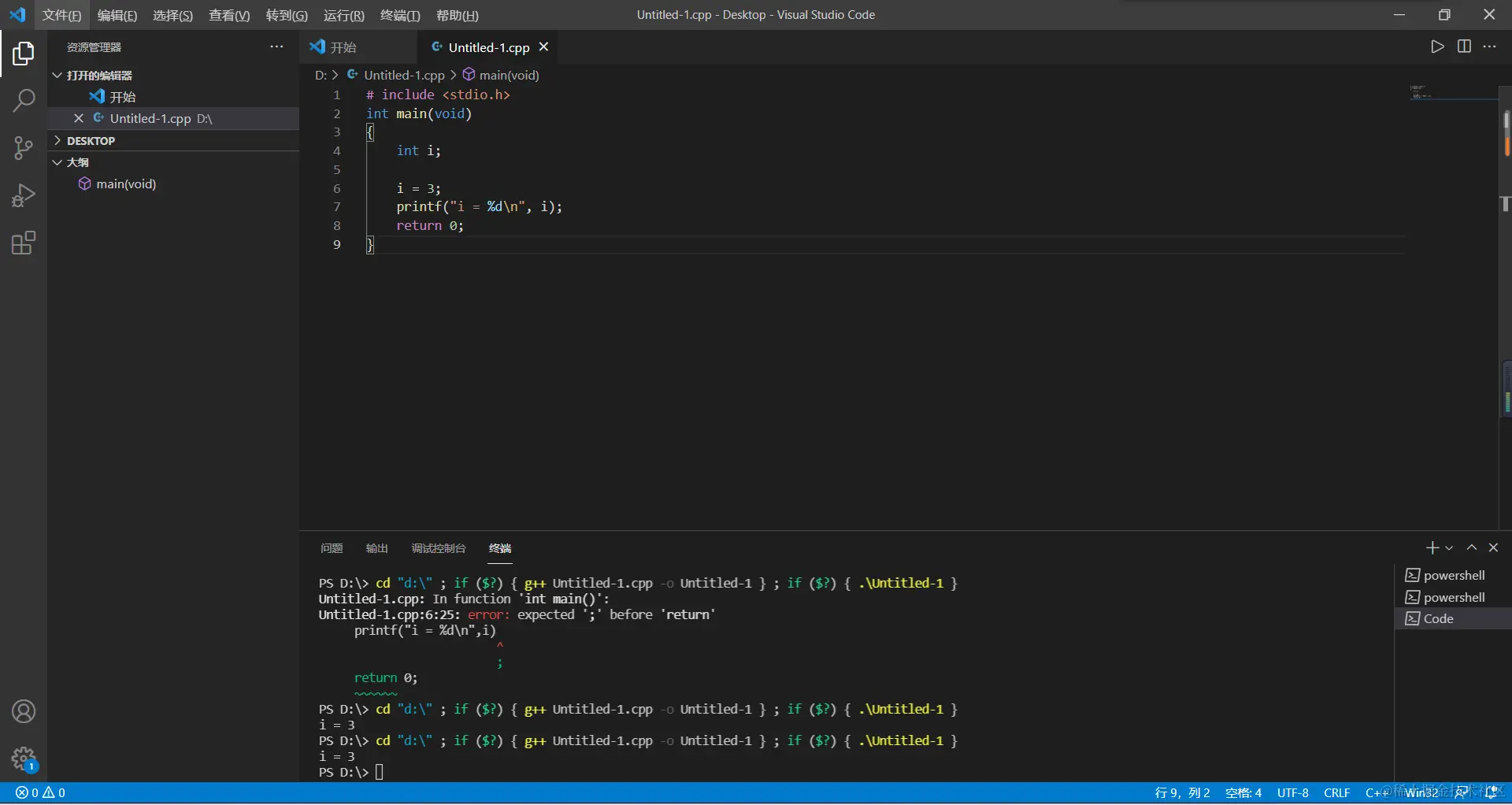Expand the DESKTOP folder section
1512x805 pixels.
coord(173,140)
